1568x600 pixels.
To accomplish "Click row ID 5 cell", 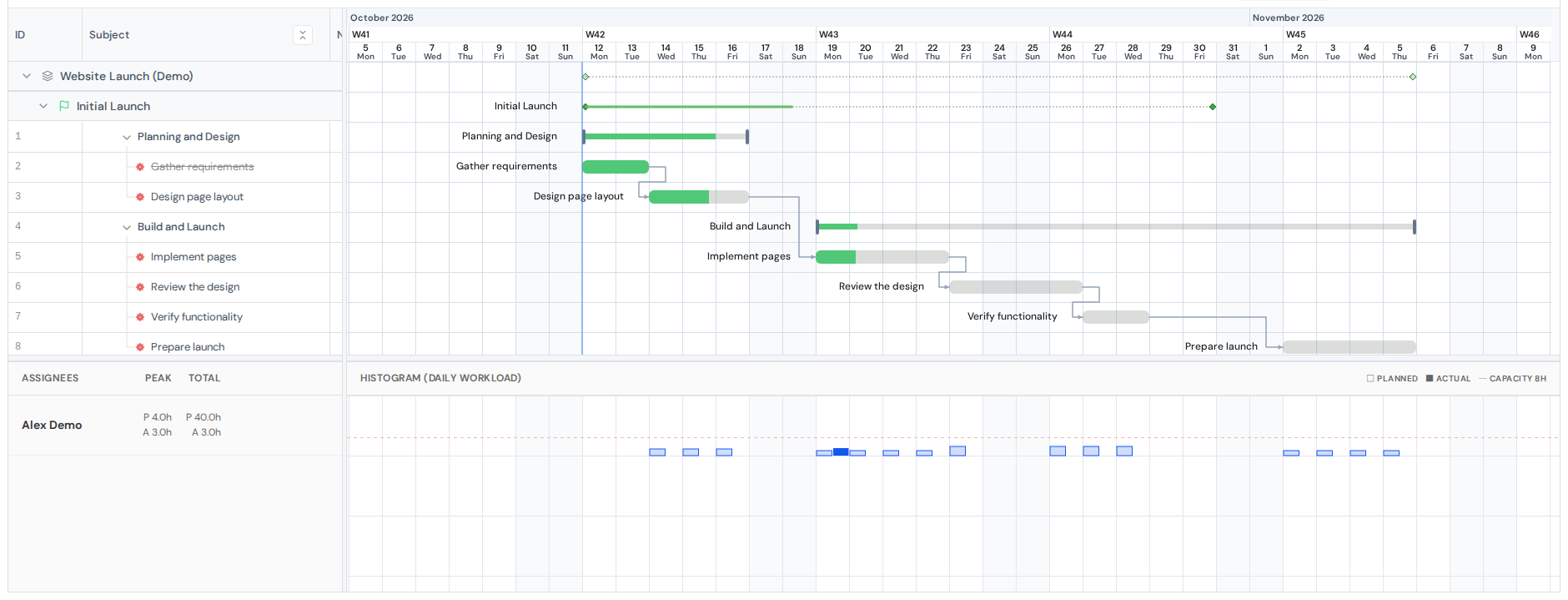I will tap(45, 256).
